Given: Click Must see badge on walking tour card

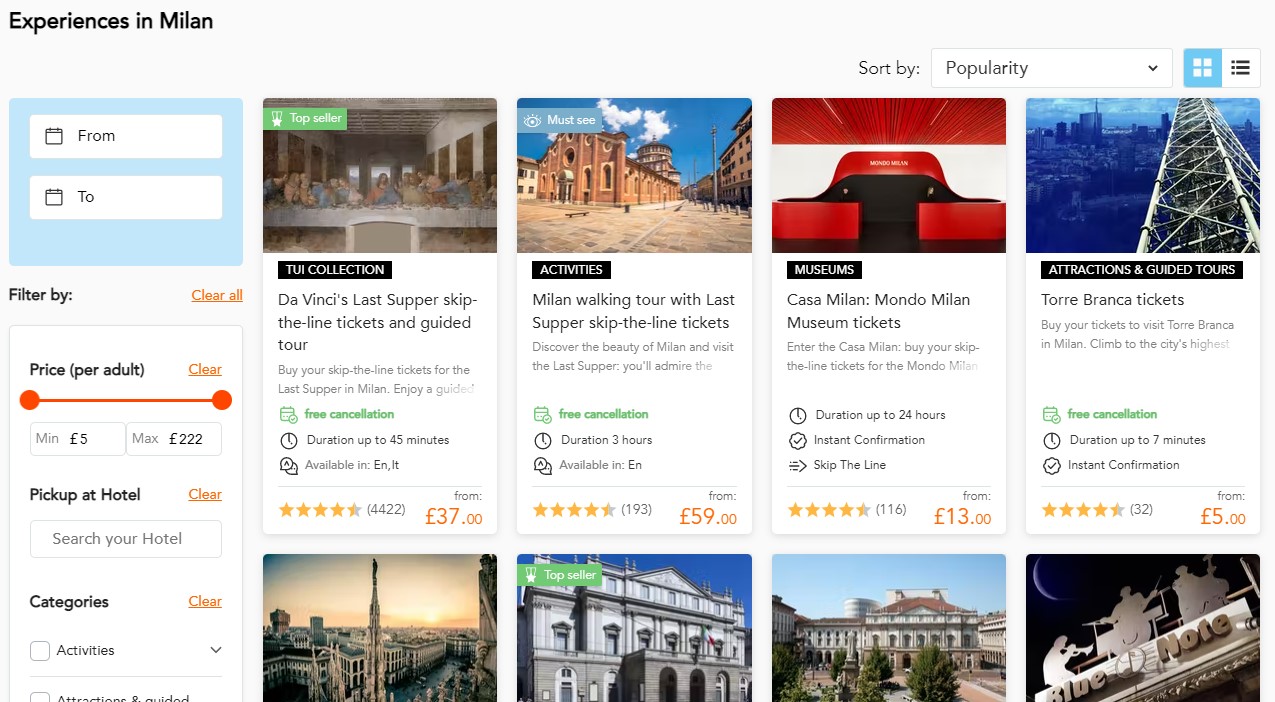Looking at the screenshot, I should click(x=560, y=120).
